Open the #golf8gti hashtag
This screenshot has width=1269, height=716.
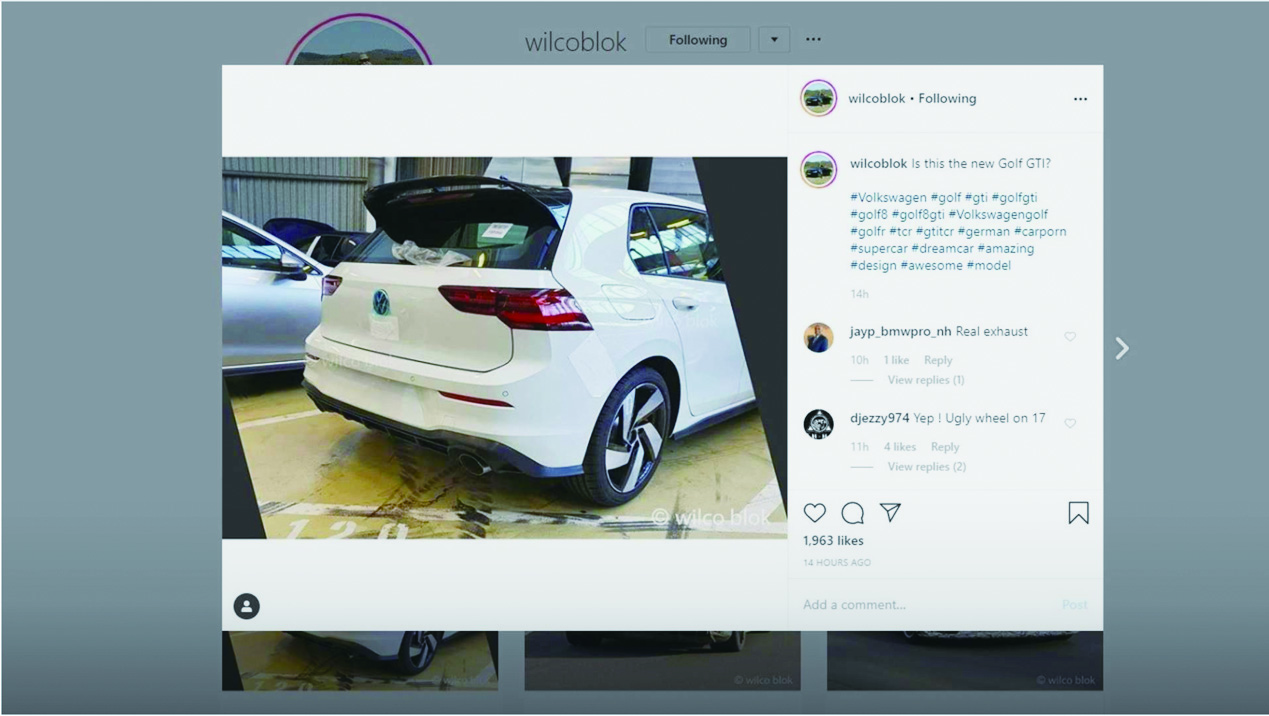point(918,215)
